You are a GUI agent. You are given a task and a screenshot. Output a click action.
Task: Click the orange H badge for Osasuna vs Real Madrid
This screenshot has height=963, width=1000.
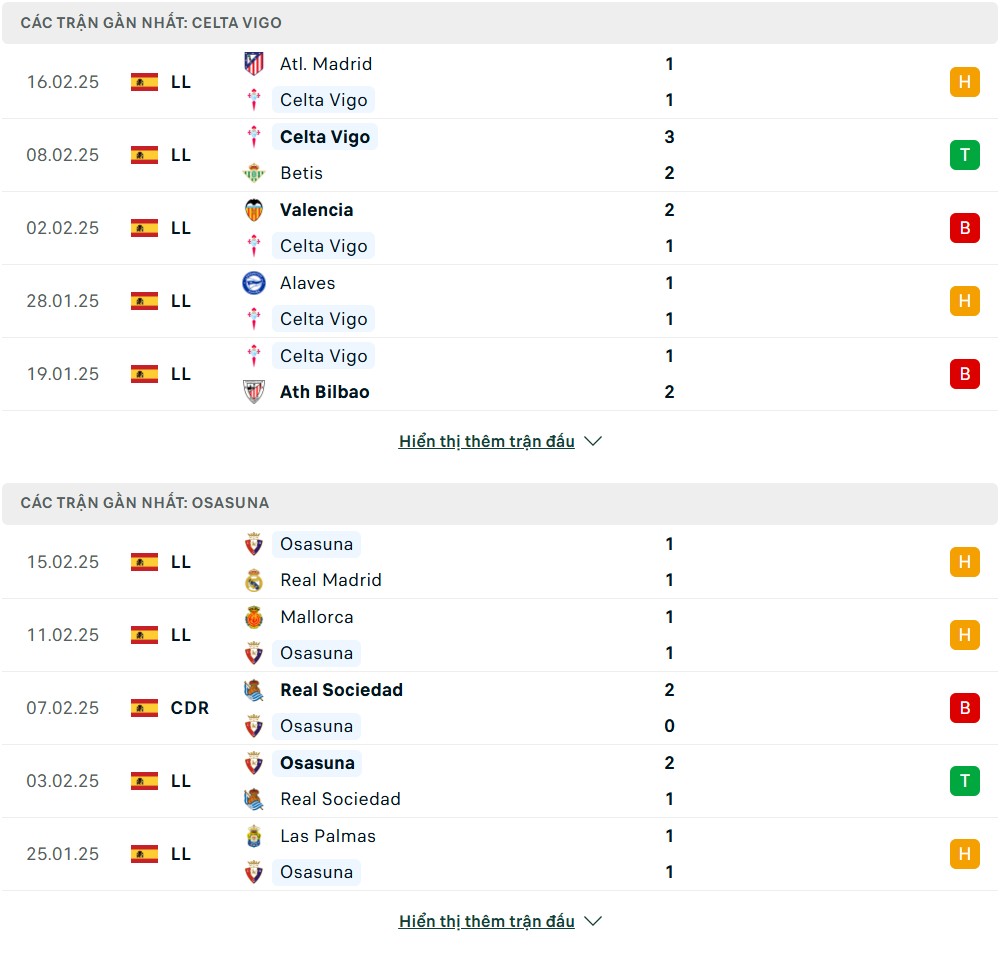964,562
